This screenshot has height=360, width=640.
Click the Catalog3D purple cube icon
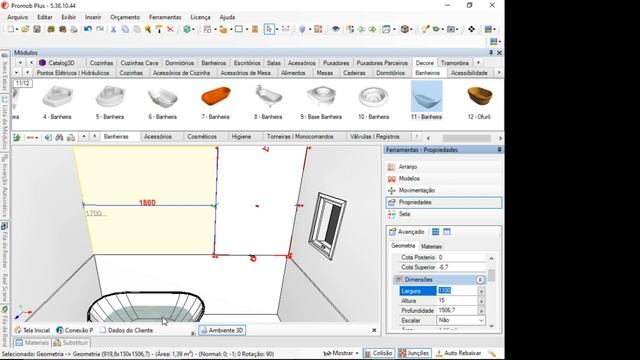click(x=42, y=63)
